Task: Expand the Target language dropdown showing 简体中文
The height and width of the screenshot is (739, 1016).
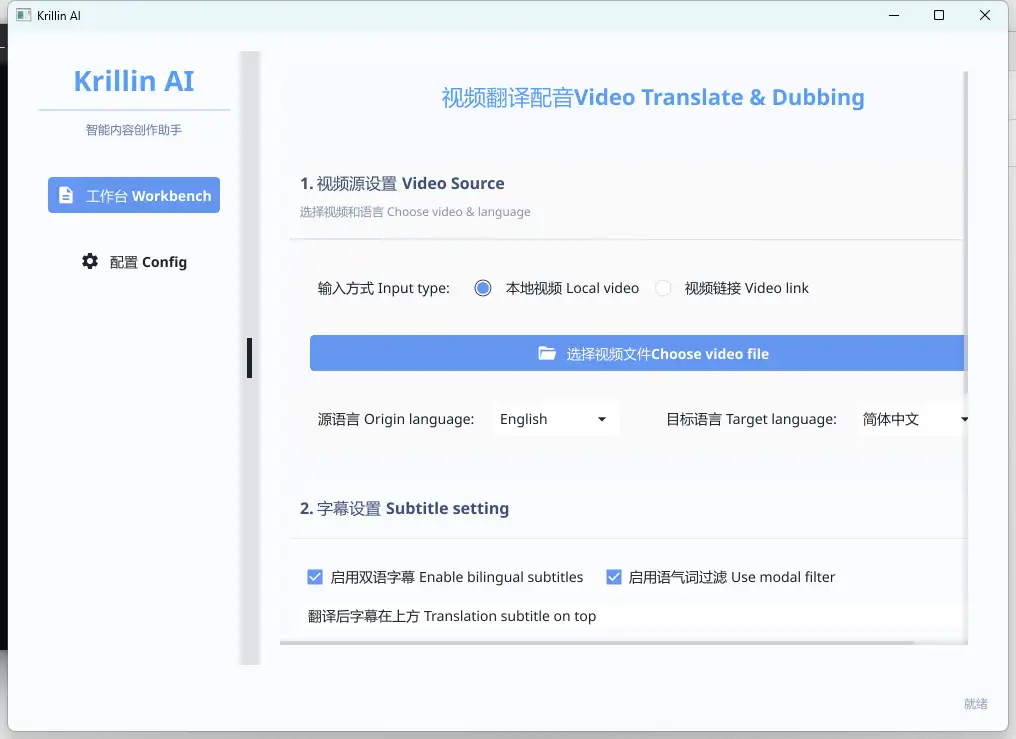Action: point(915,419)
